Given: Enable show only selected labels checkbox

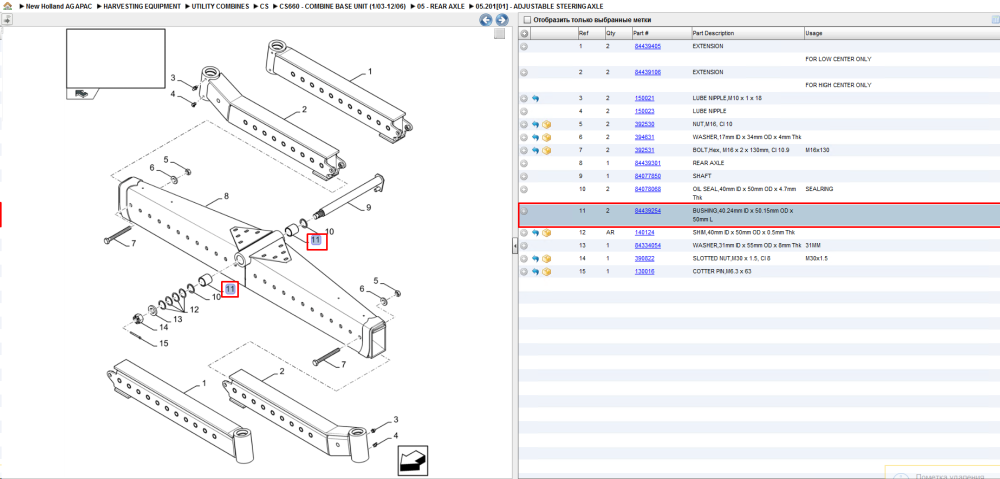Looking at the screenshot, I should pyautogui.click(x=526, y=20).
